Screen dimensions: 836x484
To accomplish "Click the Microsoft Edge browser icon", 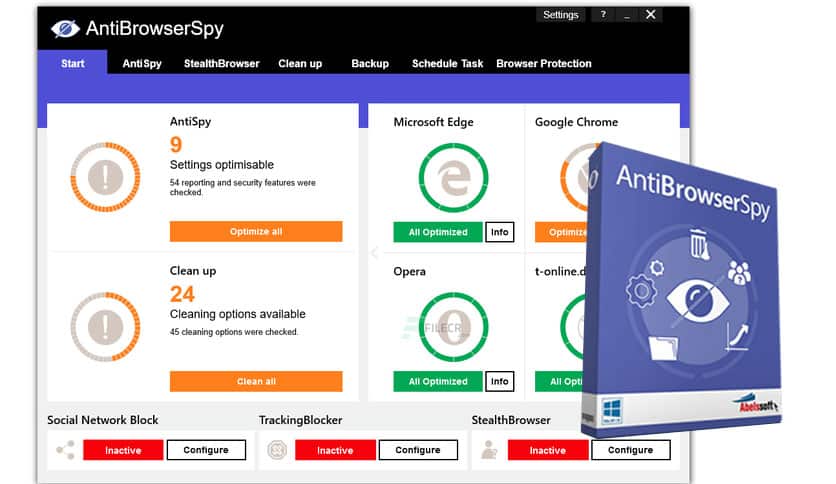I will tap(453, 178).
